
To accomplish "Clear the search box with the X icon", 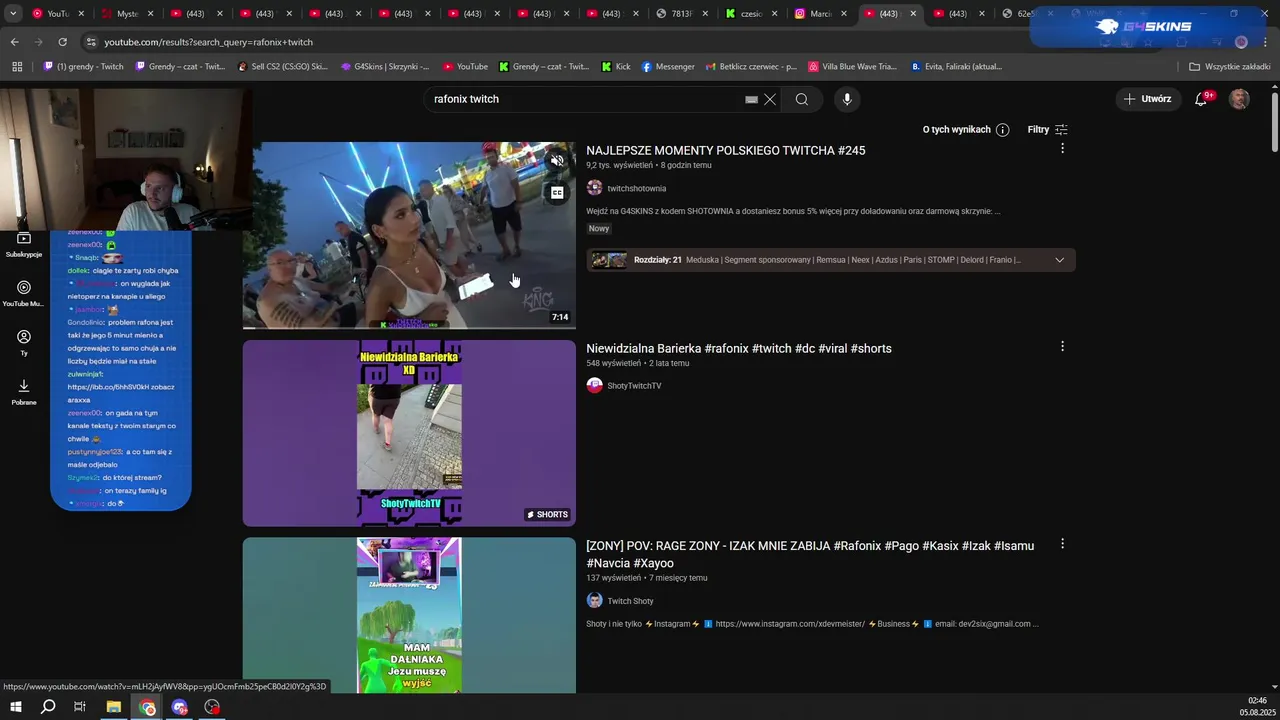I will (770, 99).
